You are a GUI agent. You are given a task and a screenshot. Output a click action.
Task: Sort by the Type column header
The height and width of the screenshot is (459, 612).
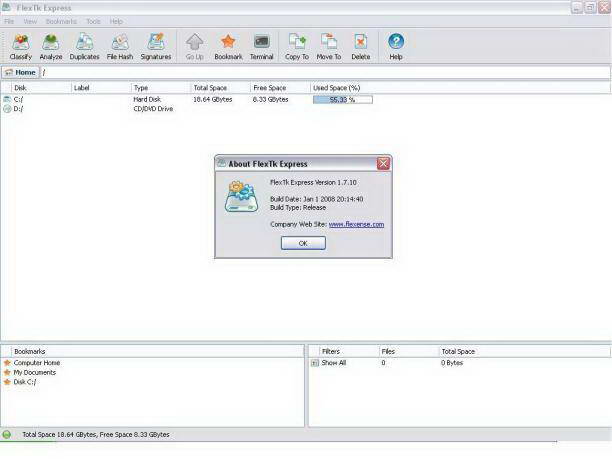(161, 88)
